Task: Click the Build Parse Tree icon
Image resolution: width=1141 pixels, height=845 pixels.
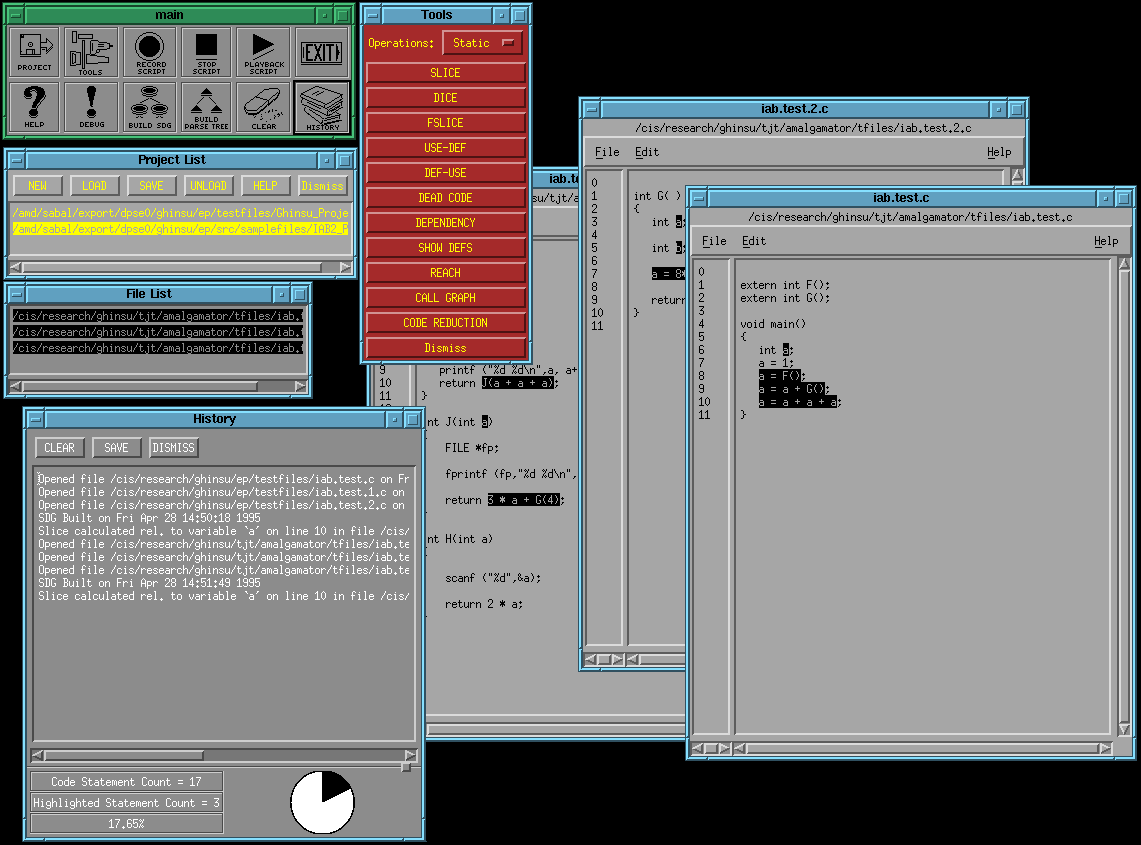Action: (207, 107)
